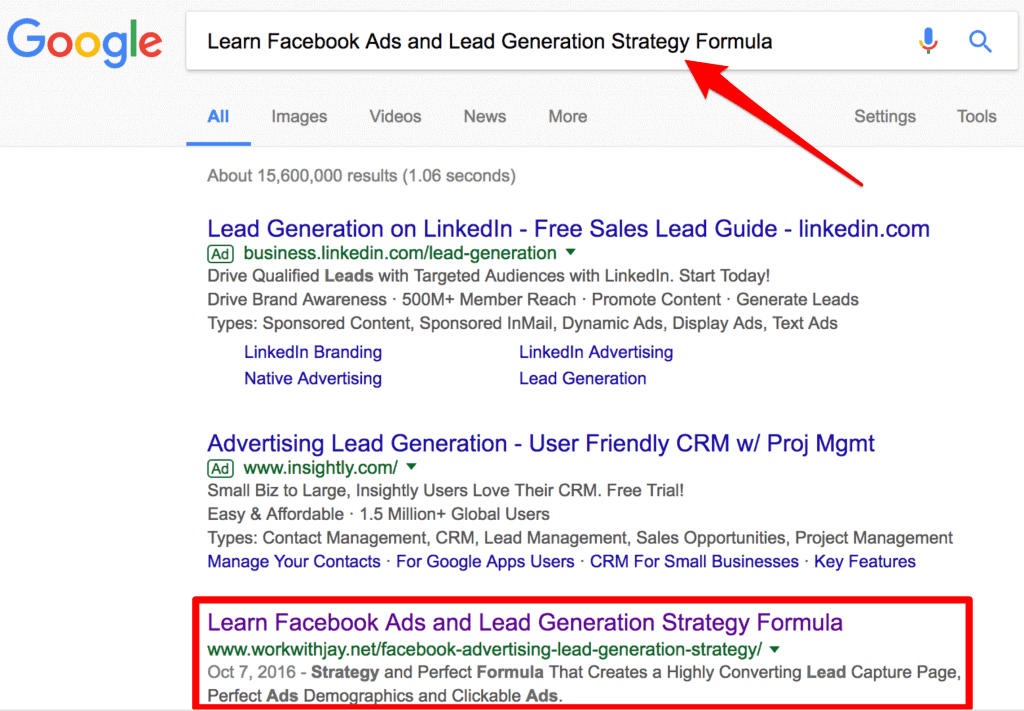Image resolution: width=1024 pixels, height=711 pixels.
Task: Start voice search with microphone icon
Action: point(928,41)
